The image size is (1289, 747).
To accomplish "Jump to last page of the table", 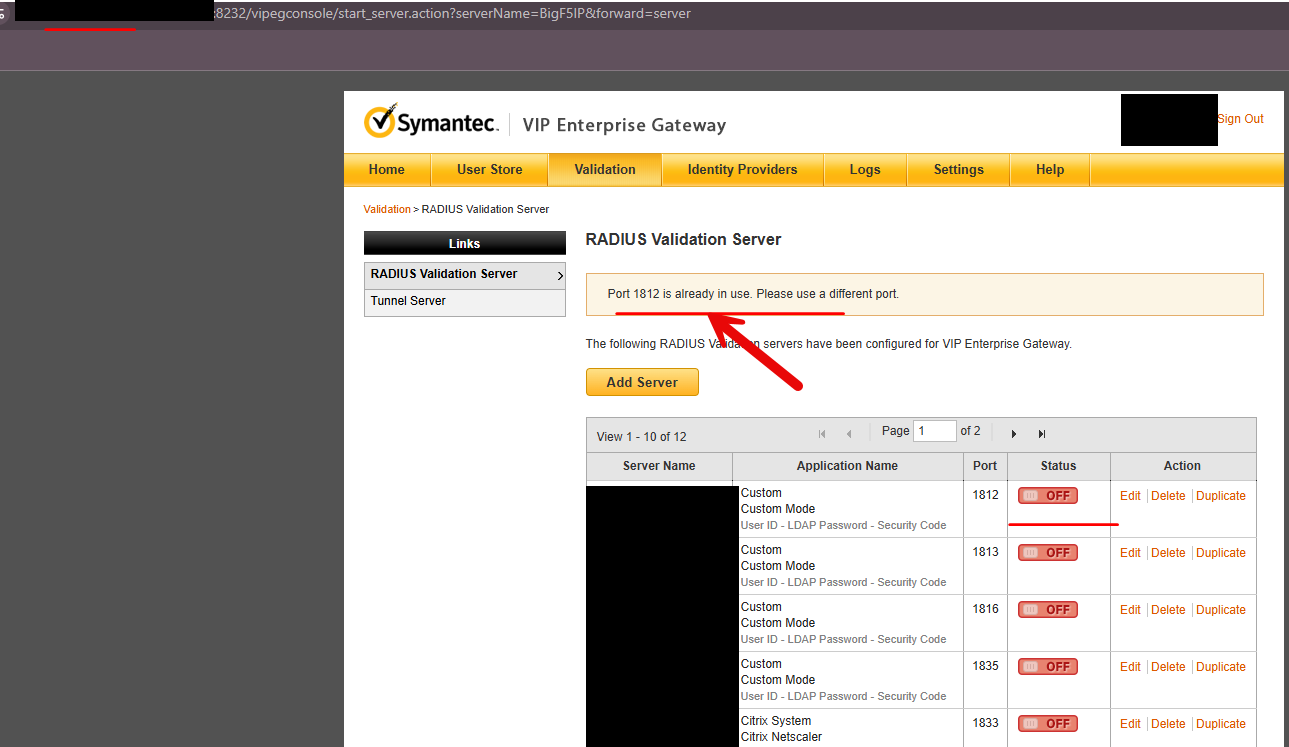I will coord(1042,434).
